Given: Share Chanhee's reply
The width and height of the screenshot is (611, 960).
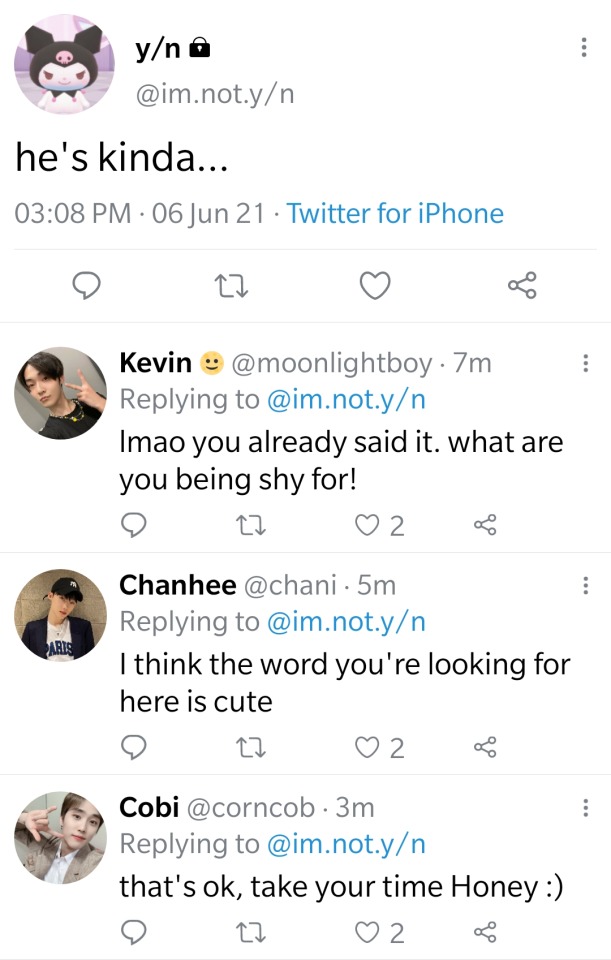Looking at the screenshot, I should (x=485, y=747).
